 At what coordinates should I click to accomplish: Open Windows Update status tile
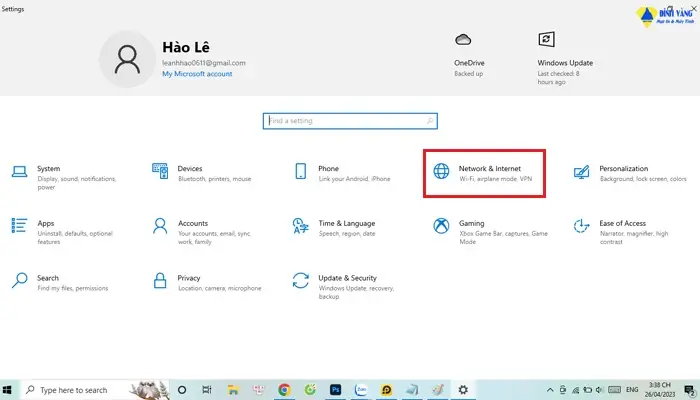click(x=565, y=58)
